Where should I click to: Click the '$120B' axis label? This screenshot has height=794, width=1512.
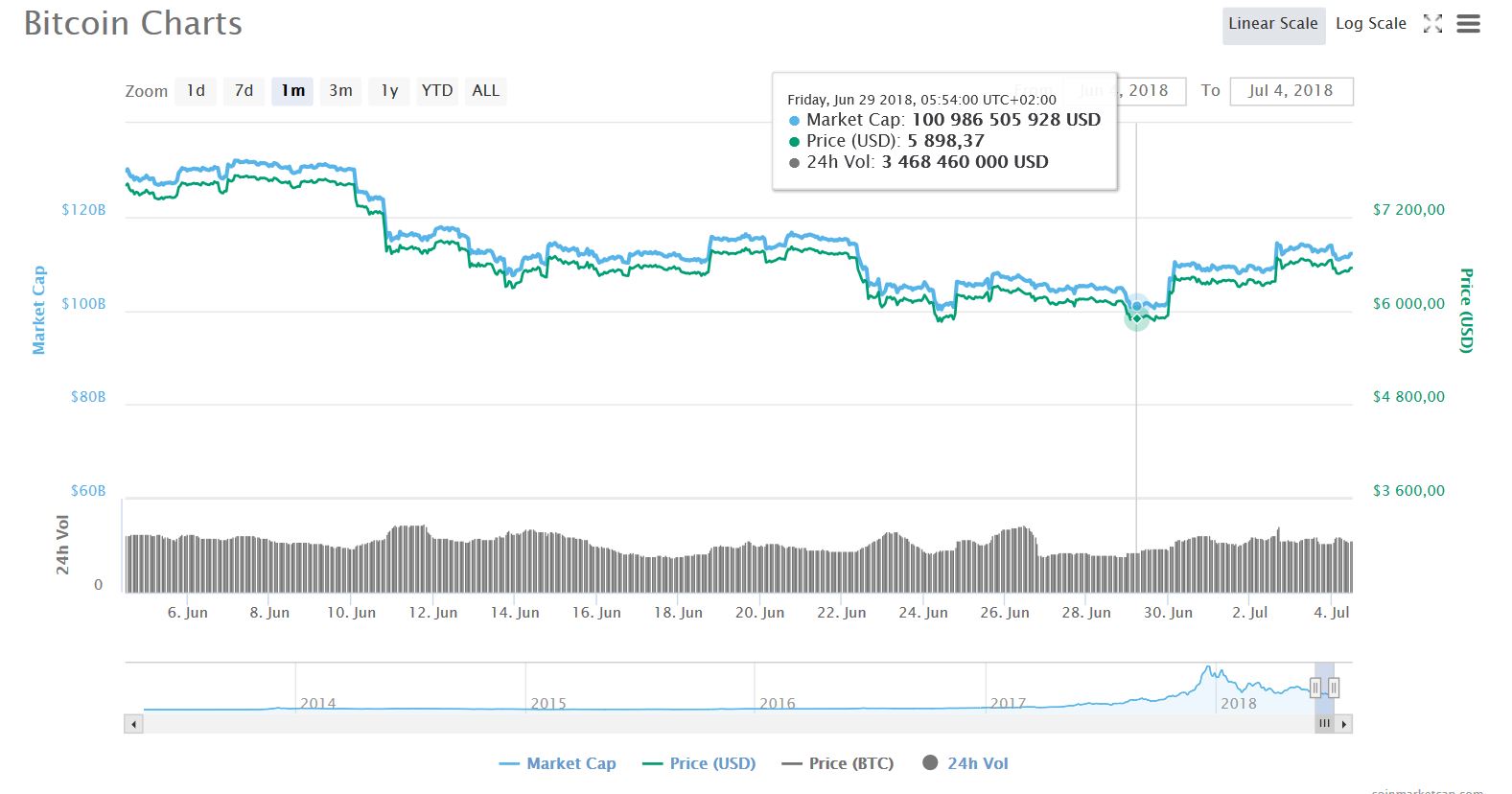pos(83,210)
